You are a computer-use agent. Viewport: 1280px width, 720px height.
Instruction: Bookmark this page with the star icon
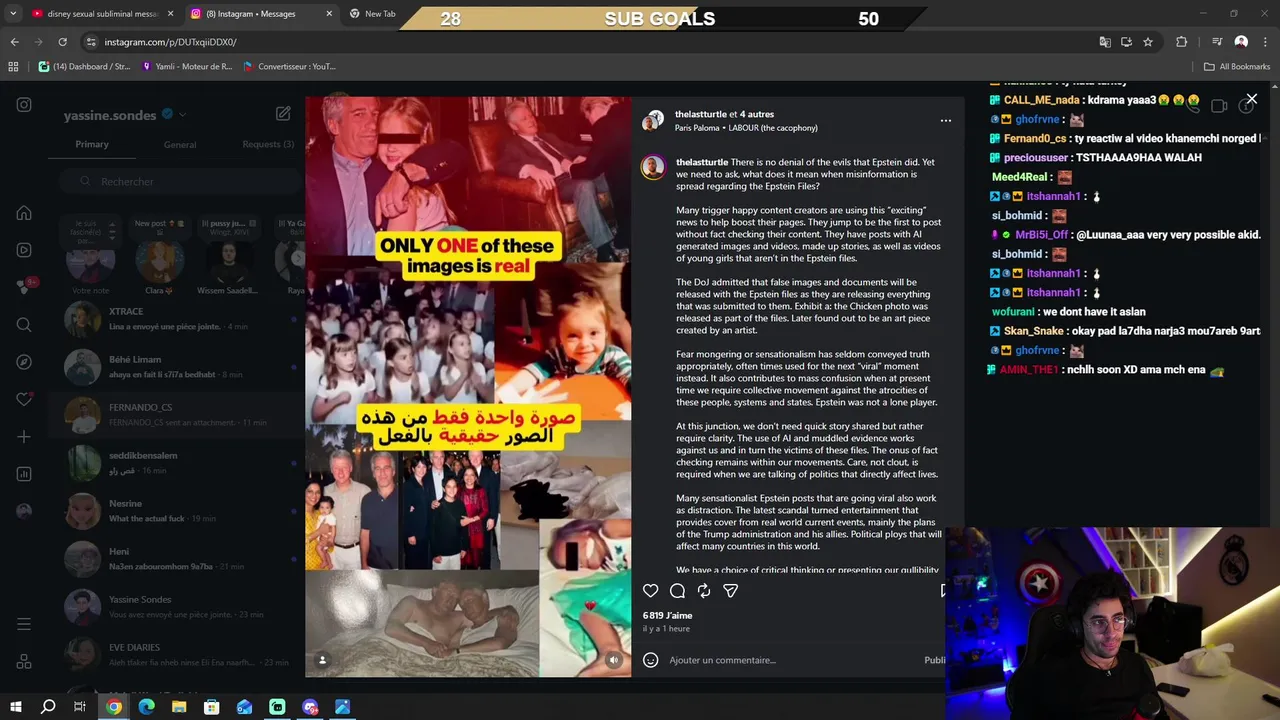click(1148, 42)
